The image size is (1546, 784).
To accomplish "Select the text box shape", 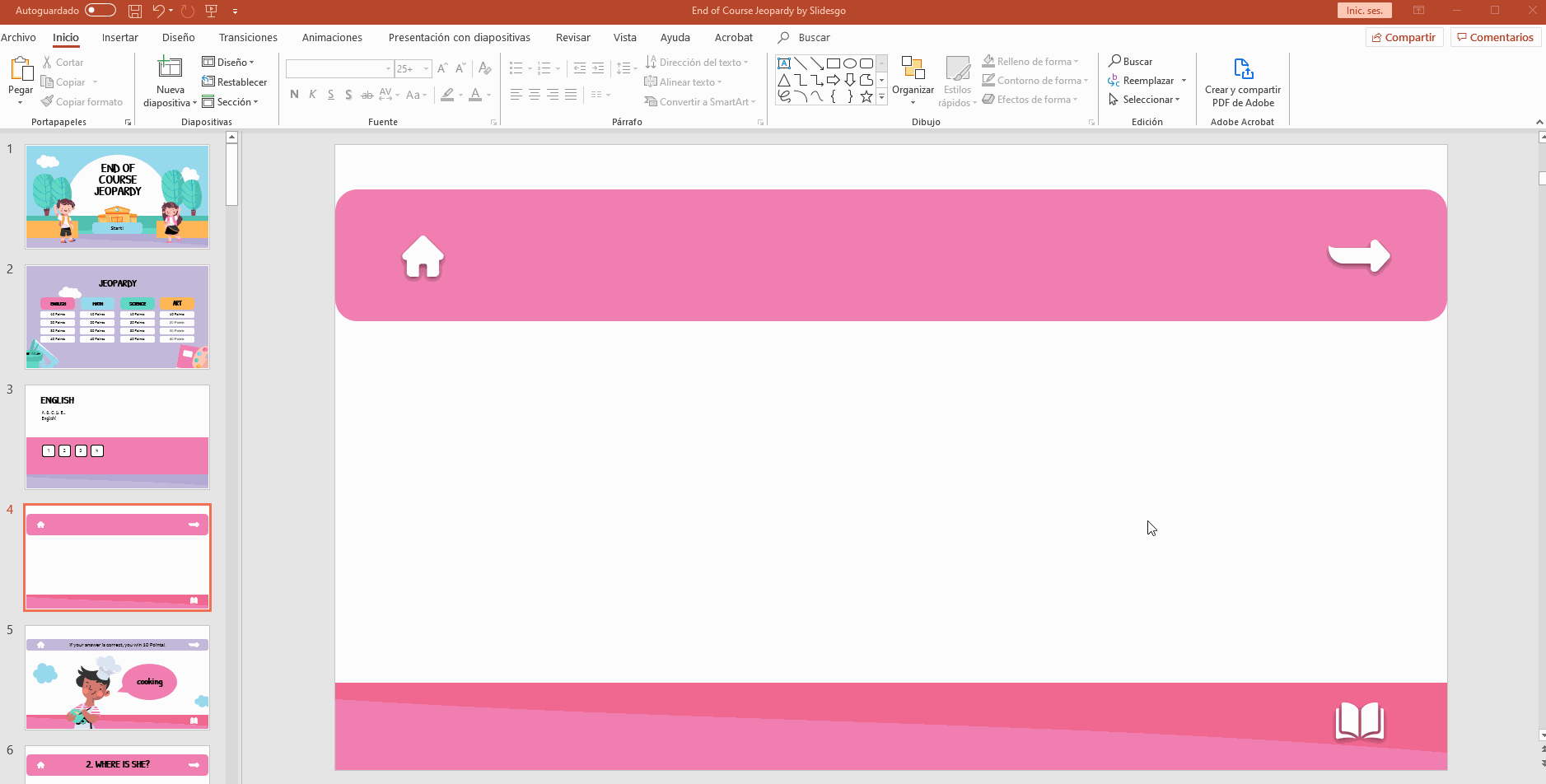I will (784, 63).
